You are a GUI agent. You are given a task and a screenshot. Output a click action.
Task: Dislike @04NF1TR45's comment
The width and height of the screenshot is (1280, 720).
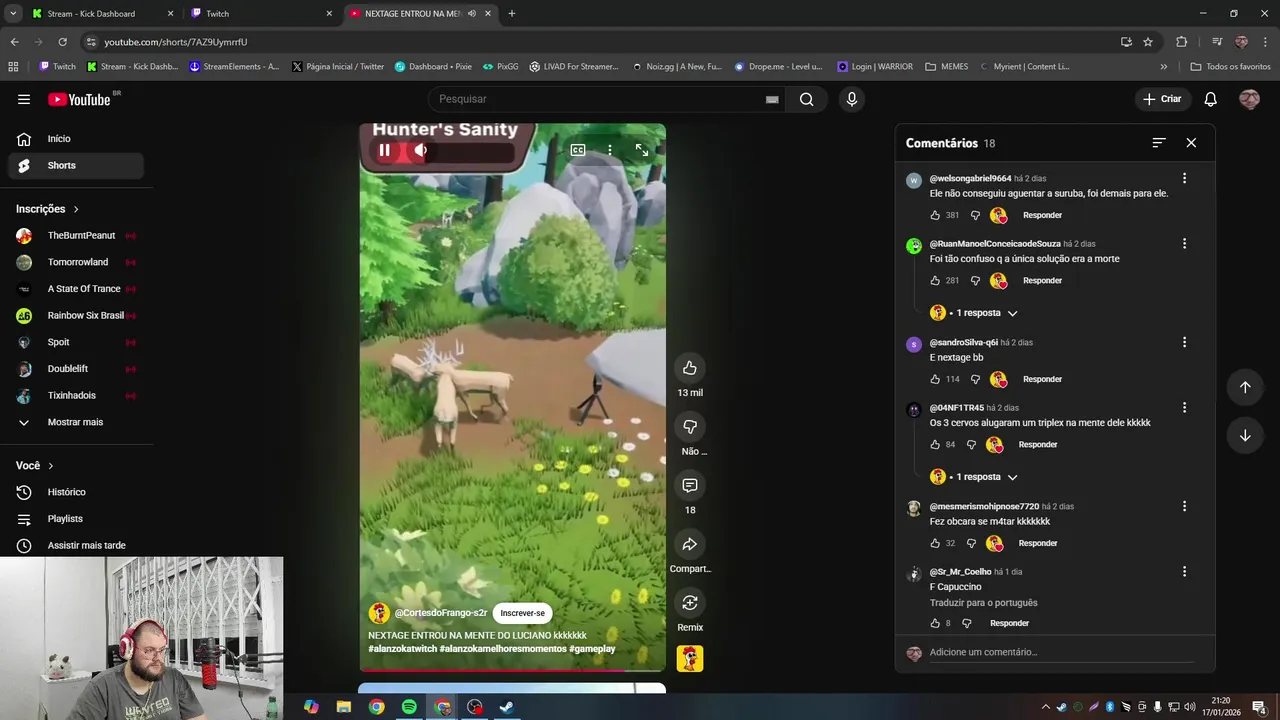(x=971, y=444)
